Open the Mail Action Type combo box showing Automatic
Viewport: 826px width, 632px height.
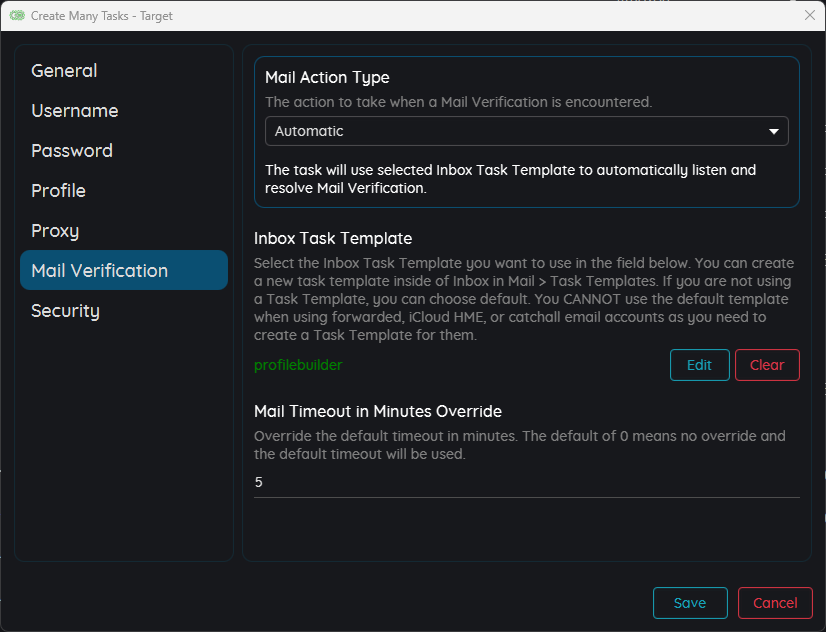(526, 131)
